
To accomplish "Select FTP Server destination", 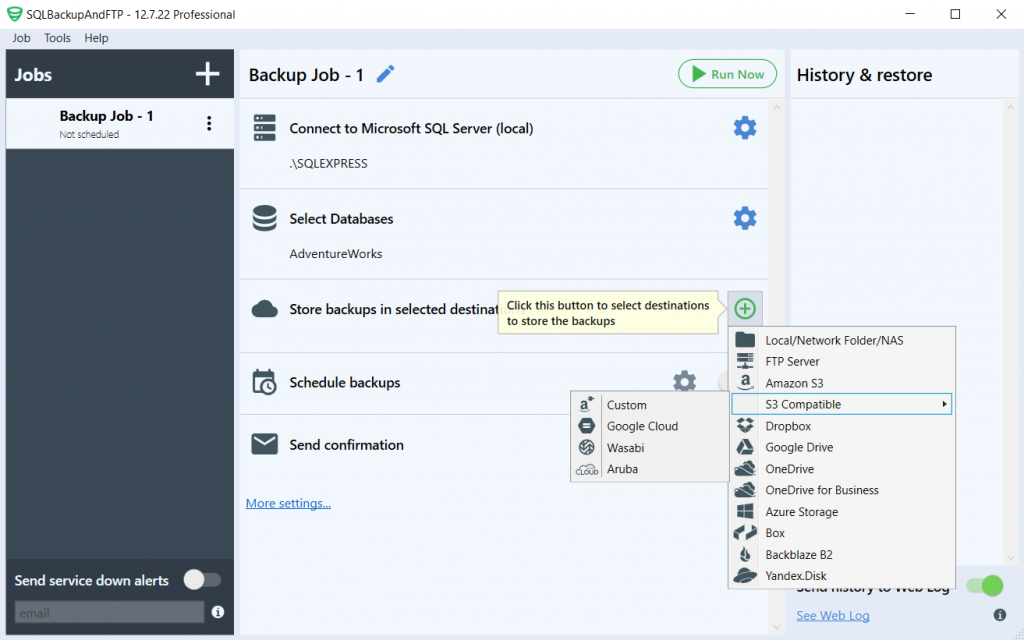I will click(842, 362).
